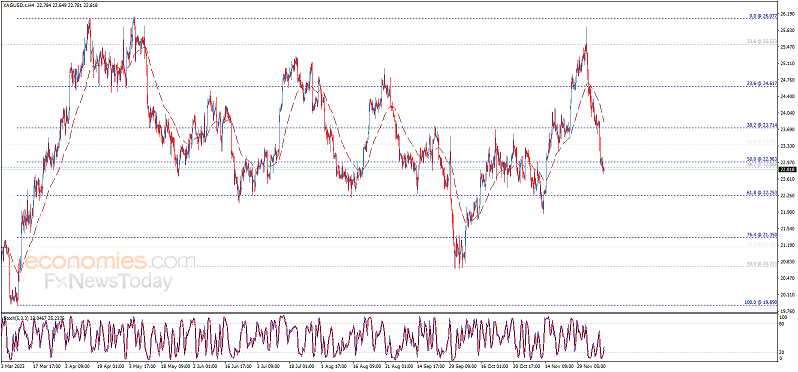
Task: Select the 38.2 Fibonacci level label at 23.714
Action: 761,125
